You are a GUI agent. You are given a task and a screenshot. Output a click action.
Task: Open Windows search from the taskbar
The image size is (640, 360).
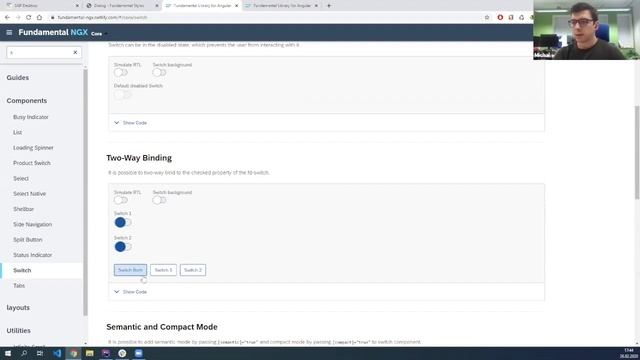tap(24, 353)
